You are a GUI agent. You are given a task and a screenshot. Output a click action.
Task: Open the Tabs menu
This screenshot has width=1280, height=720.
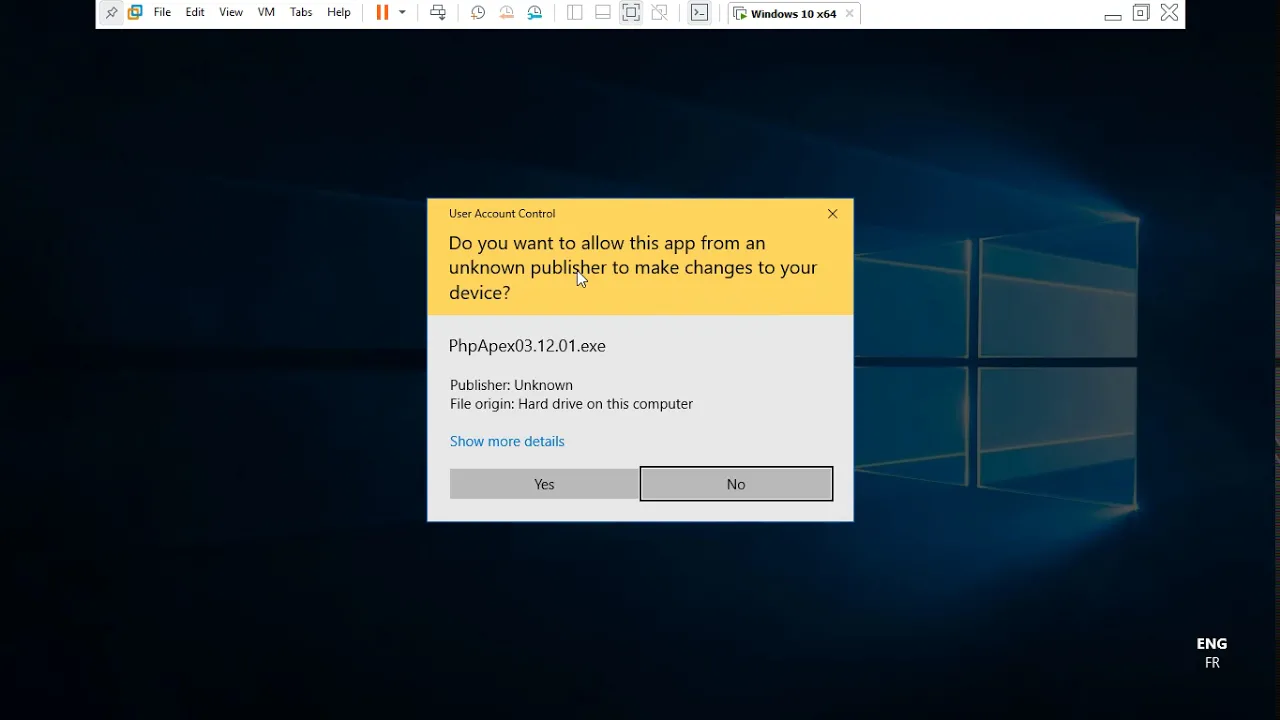coord(301,13)
